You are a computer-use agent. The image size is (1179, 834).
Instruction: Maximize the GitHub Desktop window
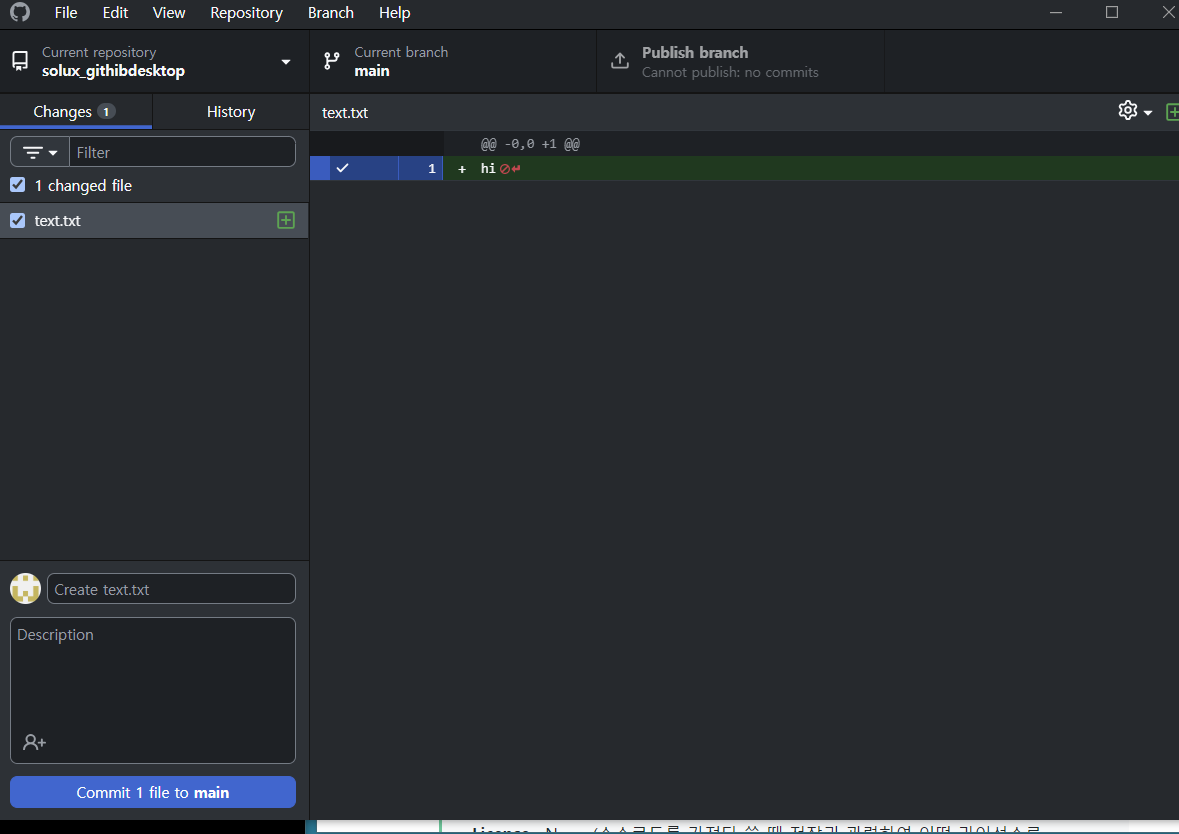tap(1112, 12)
